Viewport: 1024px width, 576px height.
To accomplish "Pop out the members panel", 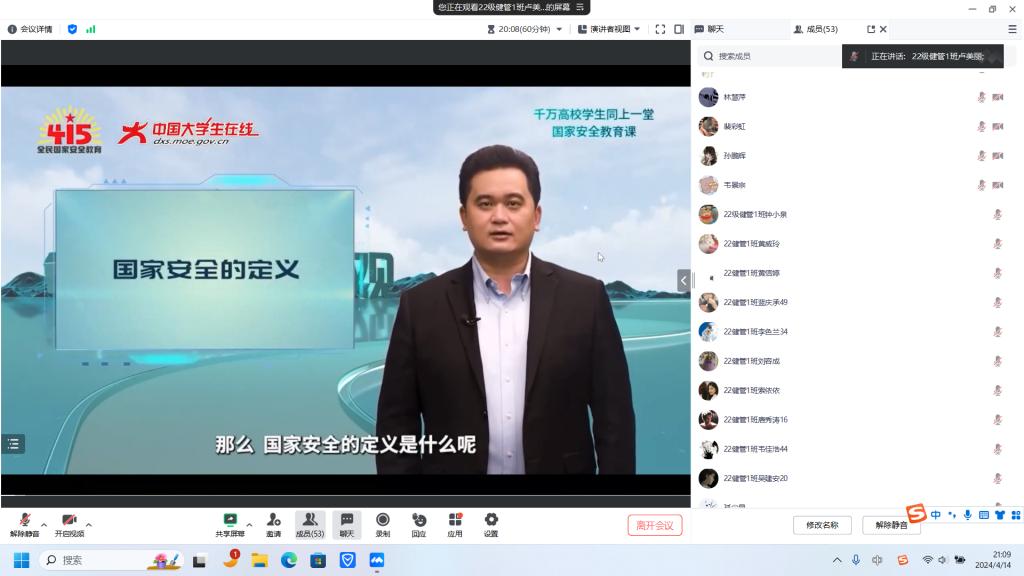I will (x=870, y=29).
